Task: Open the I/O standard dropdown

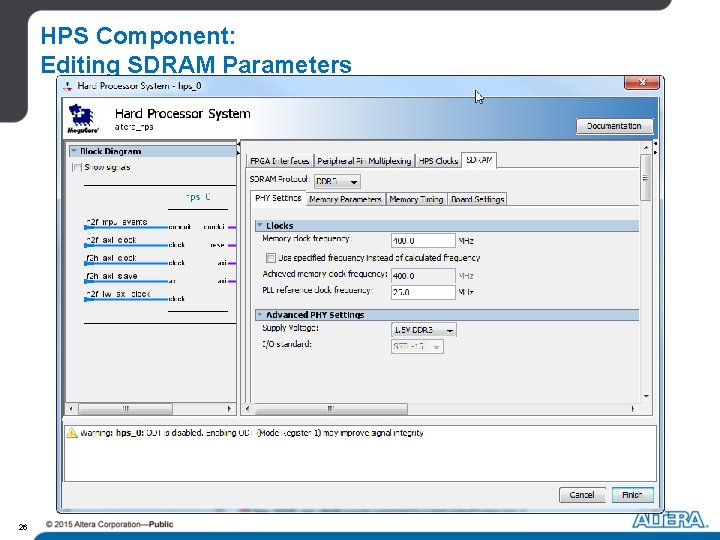Action: [417, 346]
